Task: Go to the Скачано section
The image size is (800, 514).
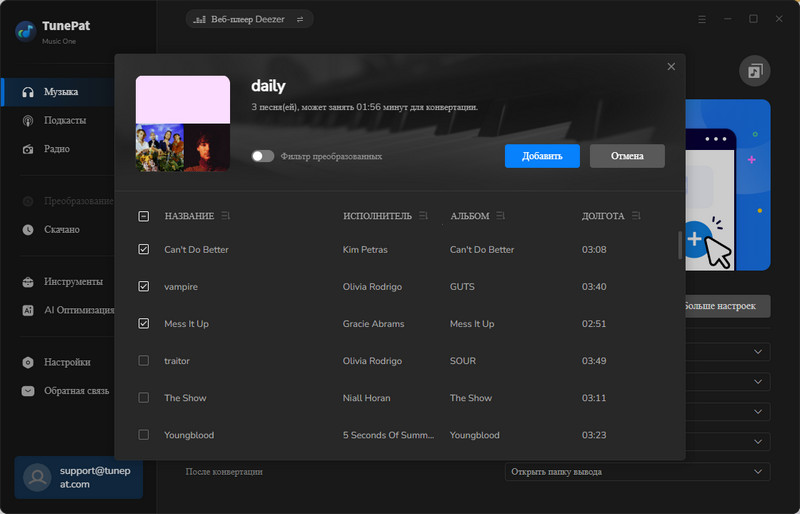Action: click(62, 230)
